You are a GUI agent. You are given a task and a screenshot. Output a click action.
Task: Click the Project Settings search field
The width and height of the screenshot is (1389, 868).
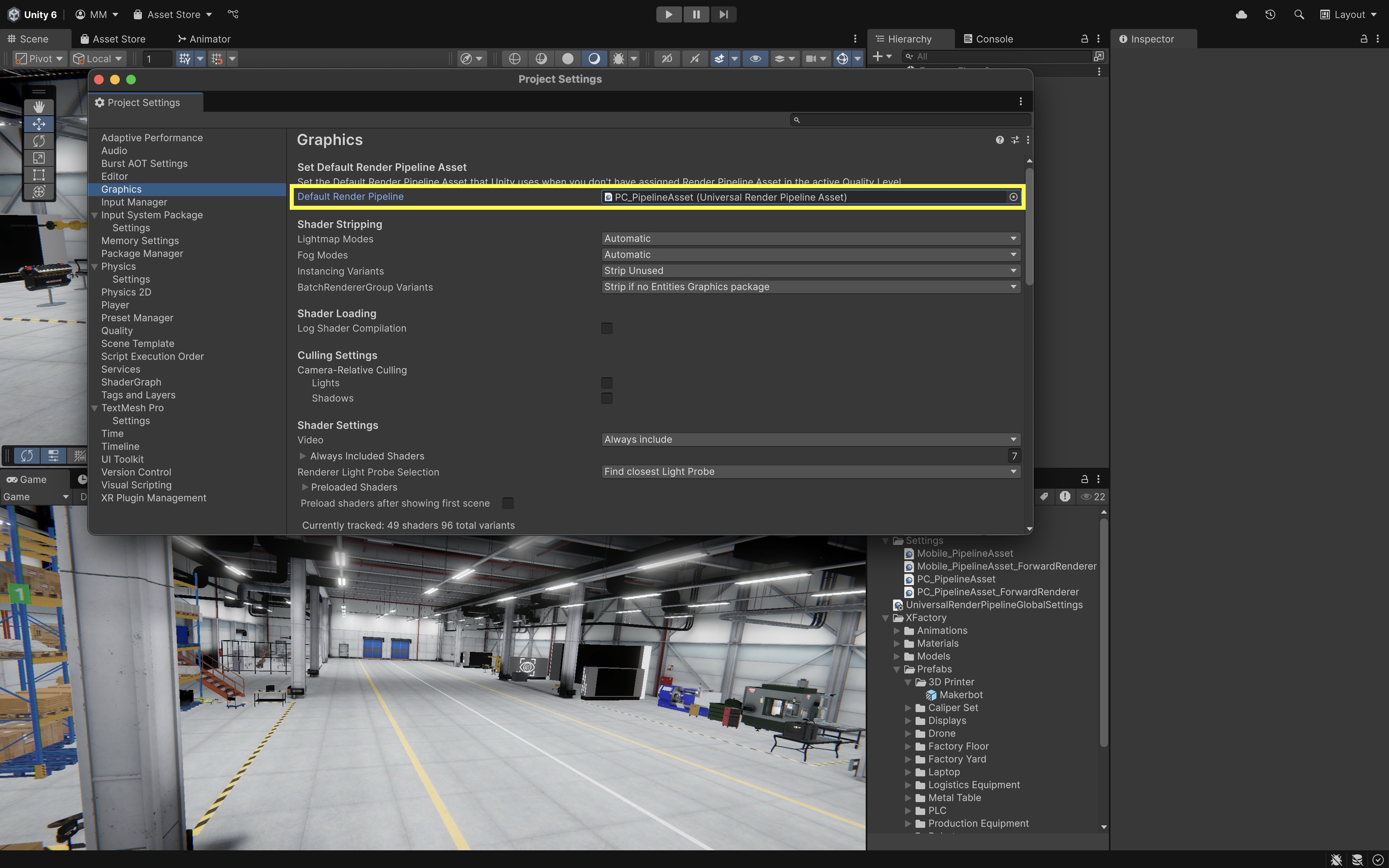click(913, 120)
